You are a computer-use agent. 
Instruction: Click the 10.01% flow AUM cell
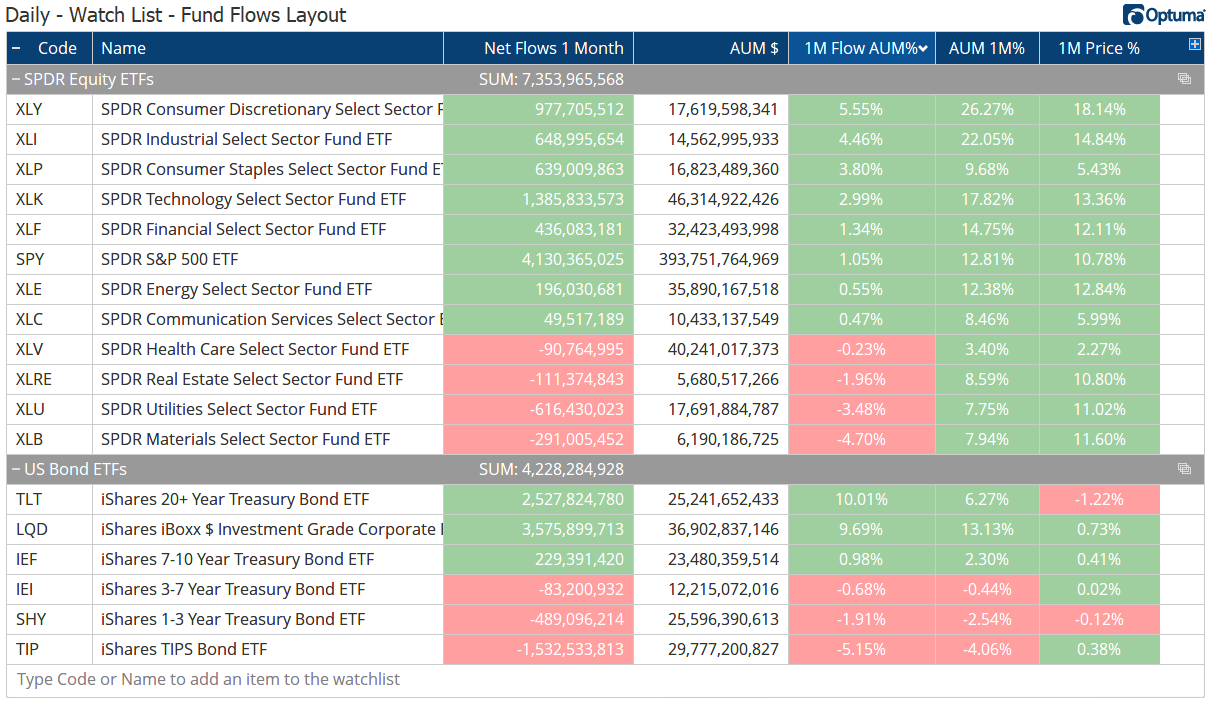pyautogui.click(x=862, y=499)
